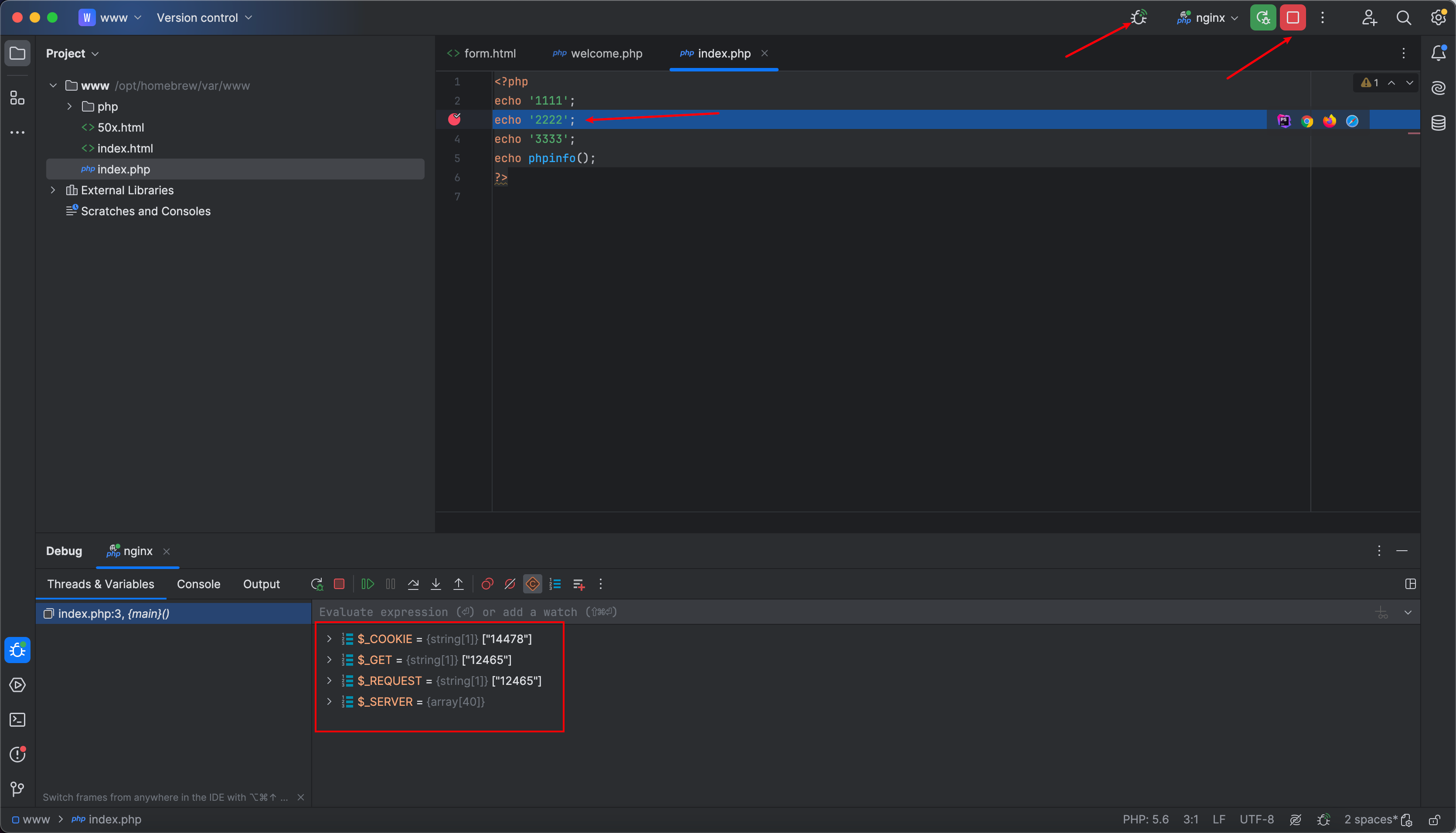Click Stop icon in the Debug panel toolbar
Viewport: 1456px width, 833px height.
pyautogui.click(x=339, y=584)
